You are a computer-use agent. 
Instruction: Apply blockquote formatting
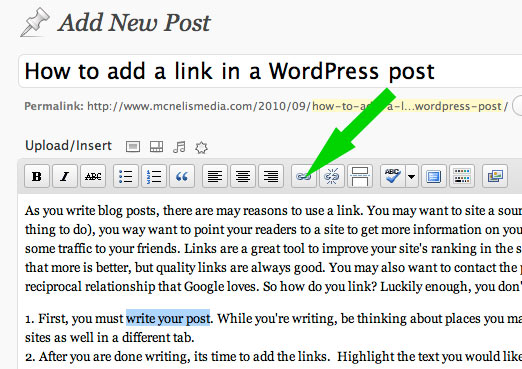pos(182,176)
